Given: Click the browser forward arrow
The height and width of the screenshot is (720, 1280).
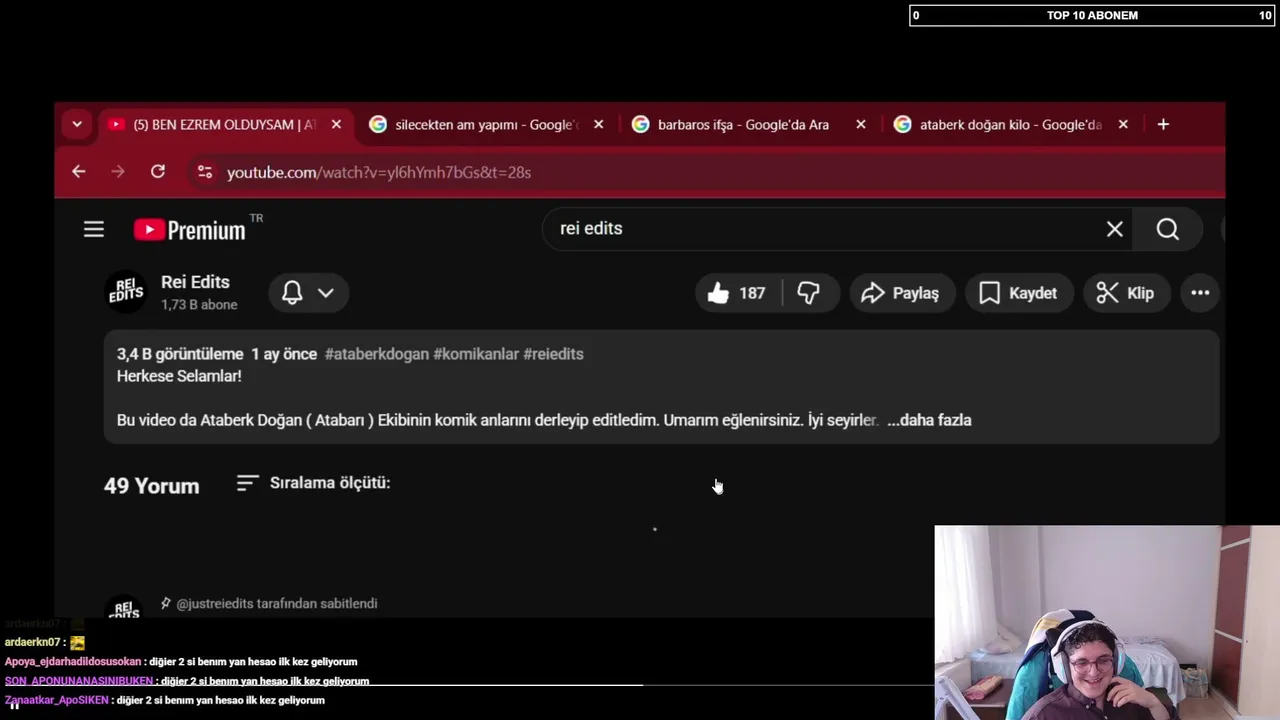Looking at the screenshot, I should [118, 172].
